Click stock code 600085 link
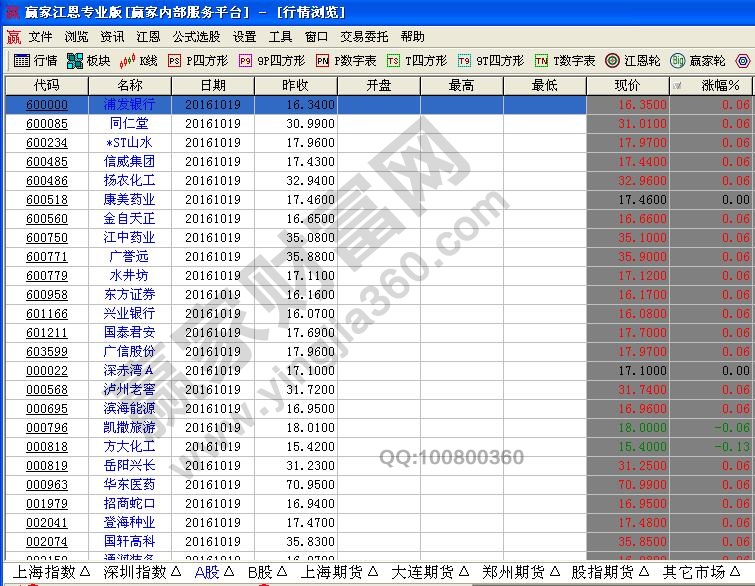755x586 pixels. coord(47,124)
